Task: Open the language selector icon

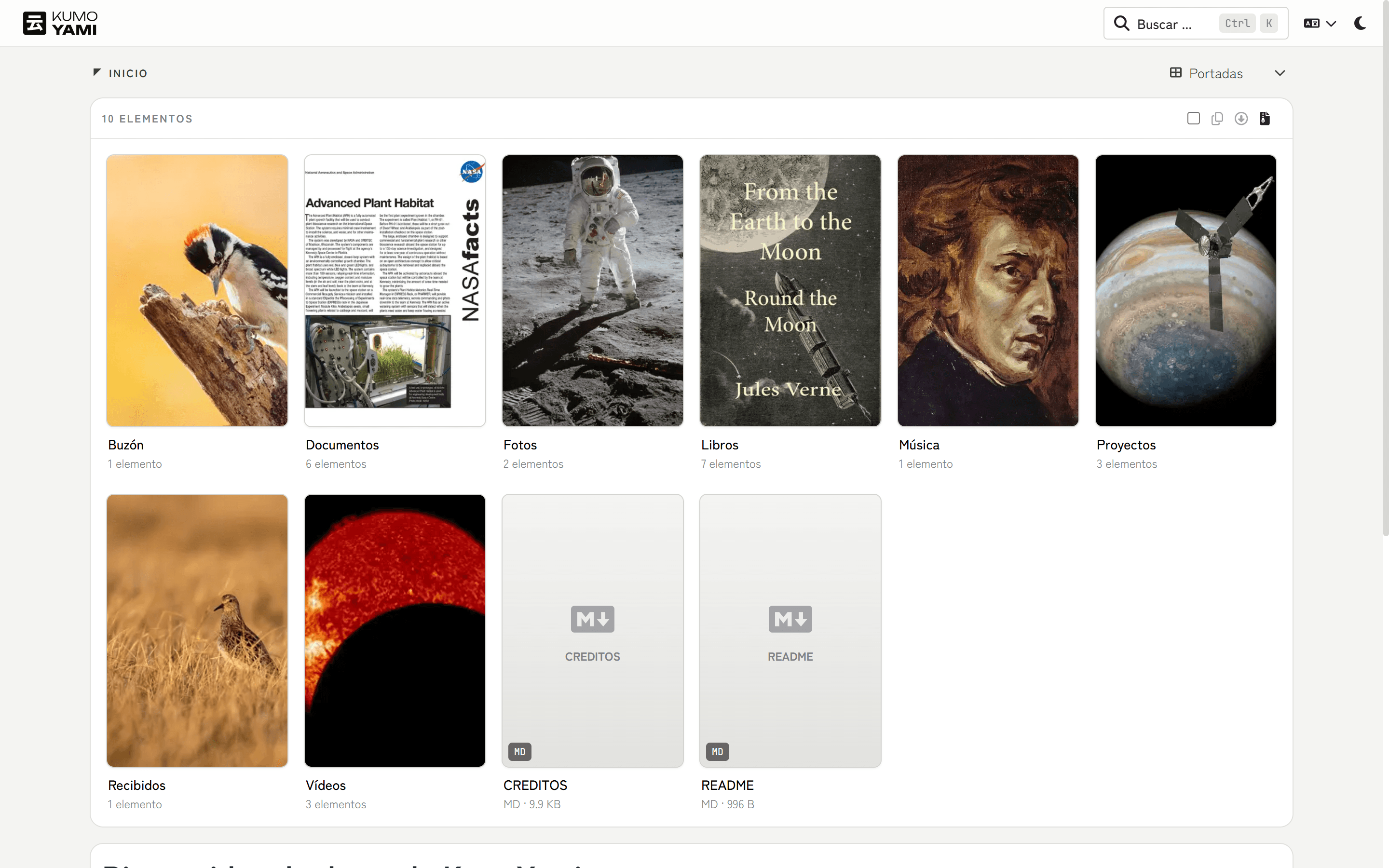Action: (x=1311, y=24)
